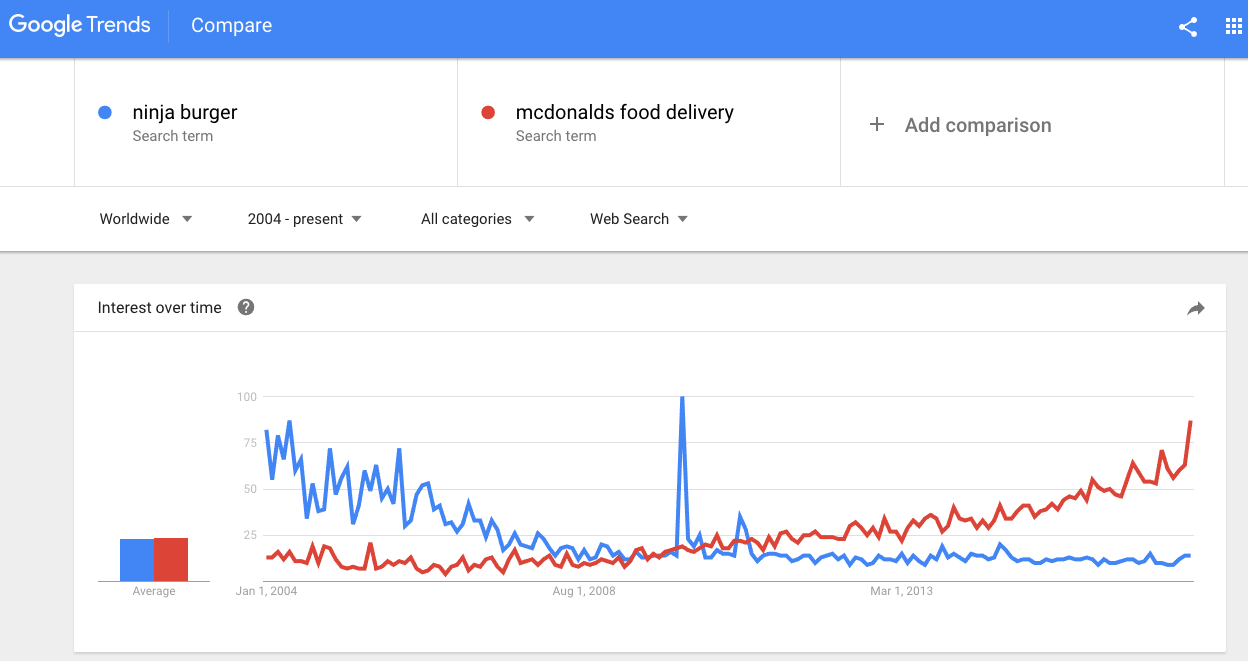Click red dot beside mcdonalds food delivery
Screen dimensions: 1248x661
coord(488,112)
